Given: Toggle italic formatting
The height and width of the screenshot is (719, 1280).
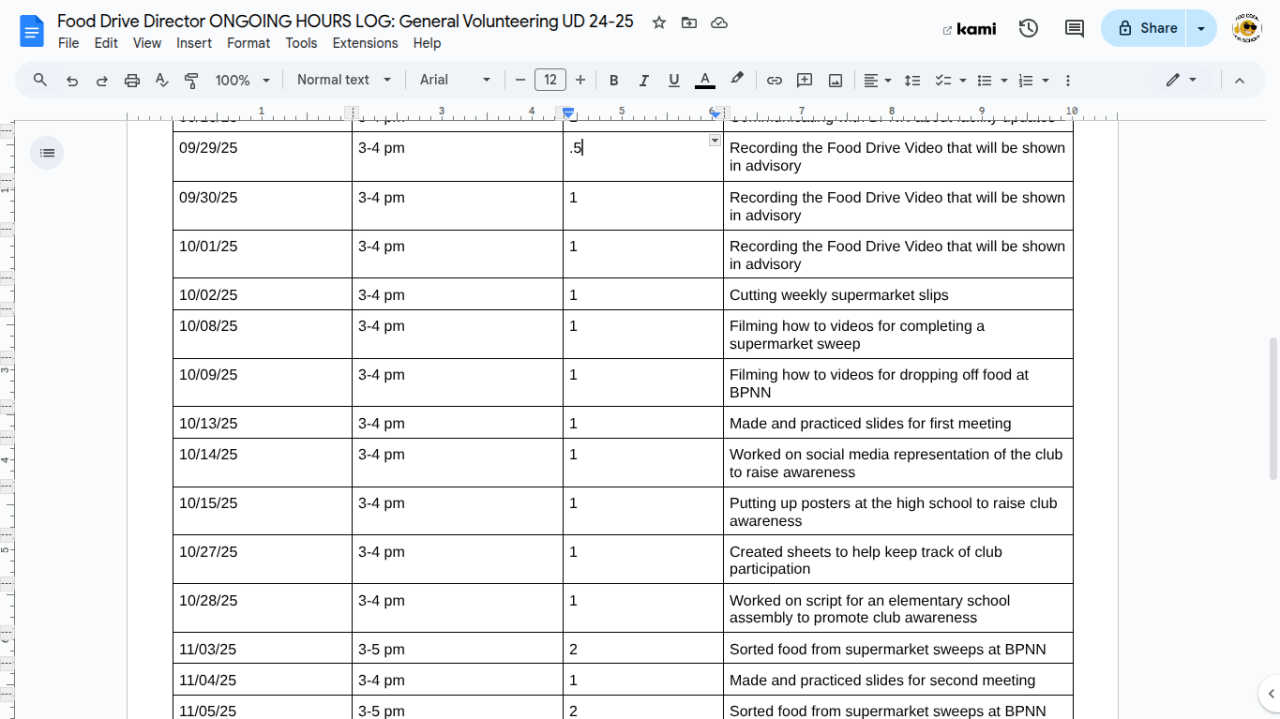Looking at the screenshot, I should pyautogui.click(x=644, y=80).
